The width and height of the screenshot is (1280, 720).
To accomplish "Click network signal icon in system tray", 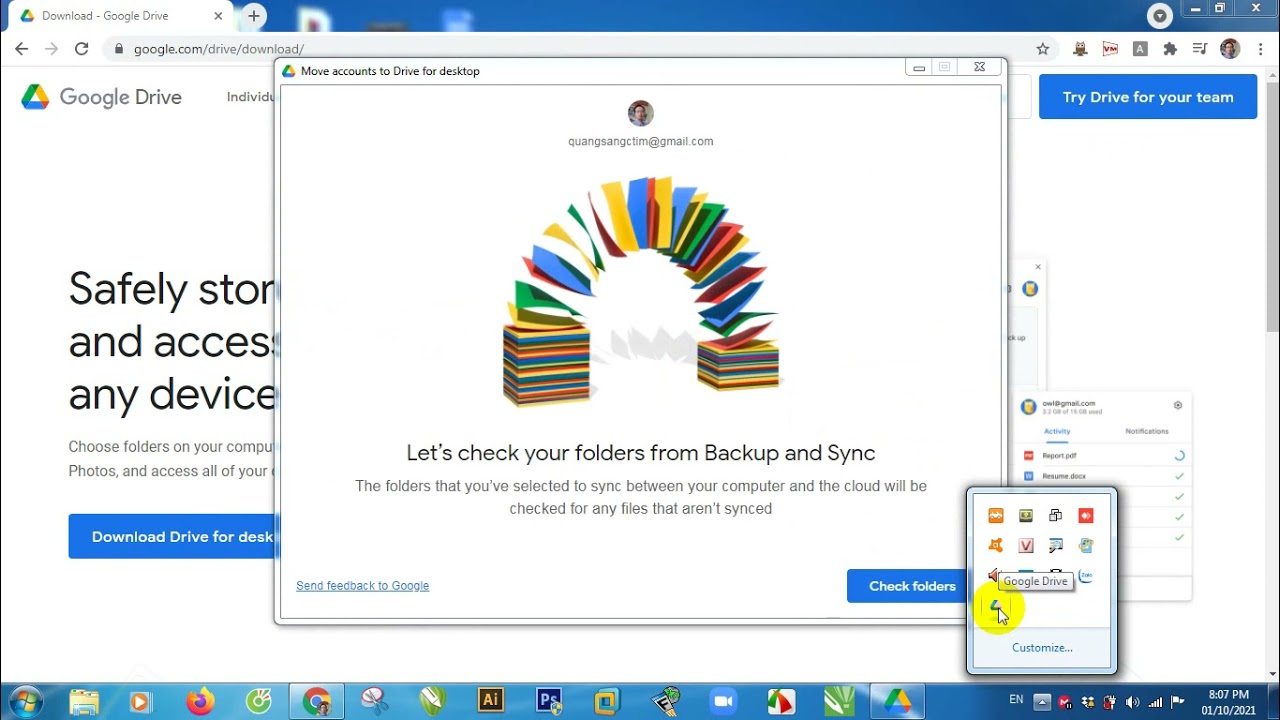I will (x=1156, y=702).
